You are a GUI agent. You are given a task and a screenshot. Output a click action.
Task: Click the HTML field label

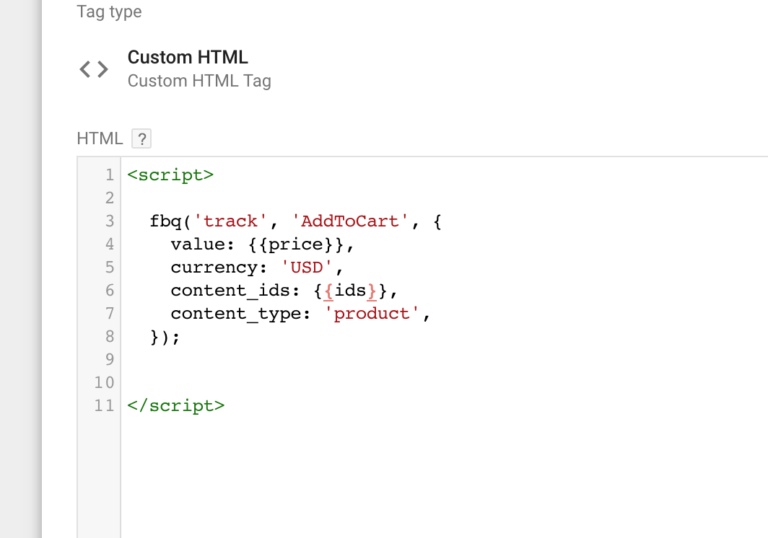pyautogui.click(x=99, y=139)
